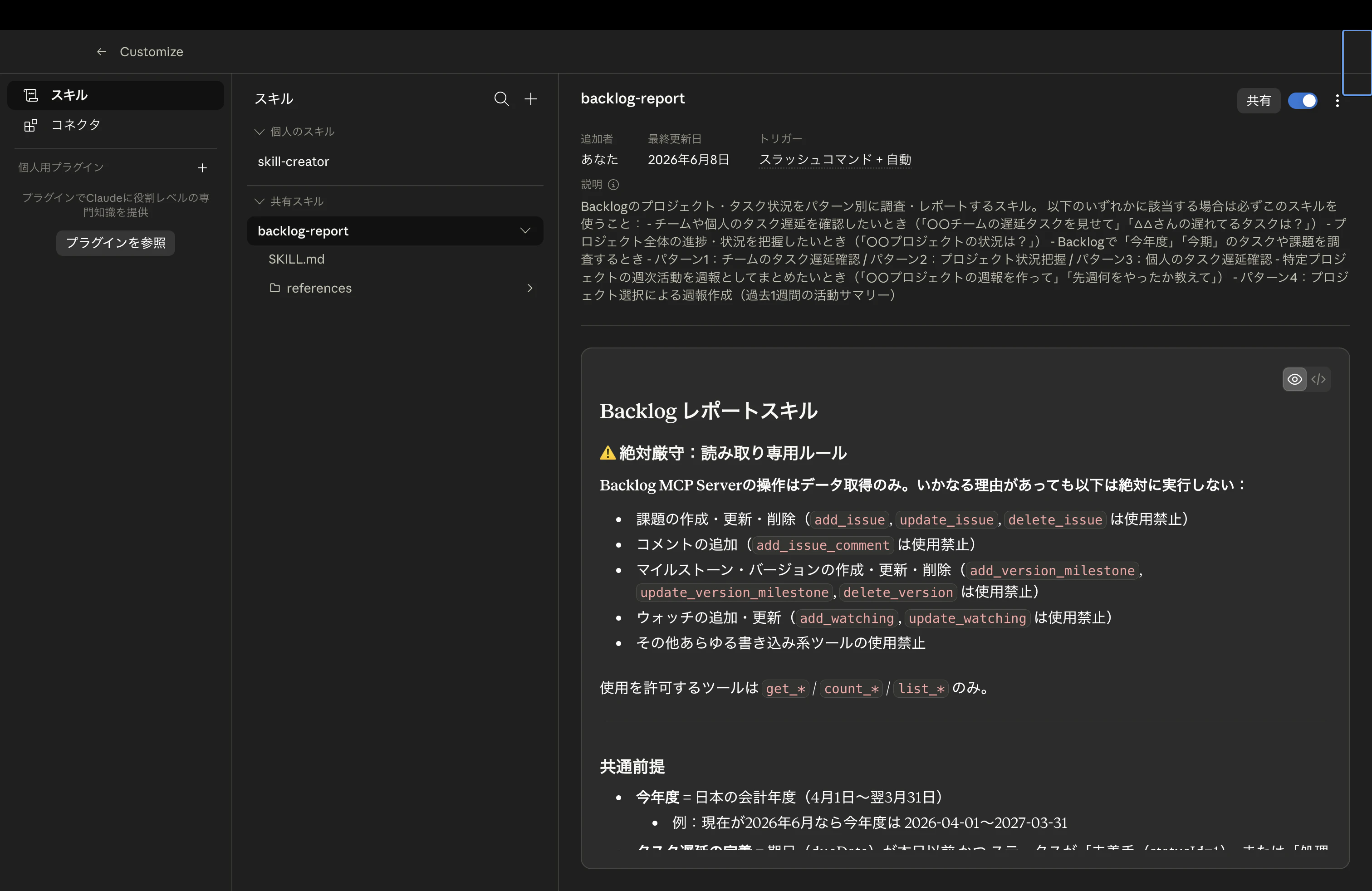Viewport: 1372px width, 891px height.
Task: Click the list_* code tag
Action: [x=921, y=689]
